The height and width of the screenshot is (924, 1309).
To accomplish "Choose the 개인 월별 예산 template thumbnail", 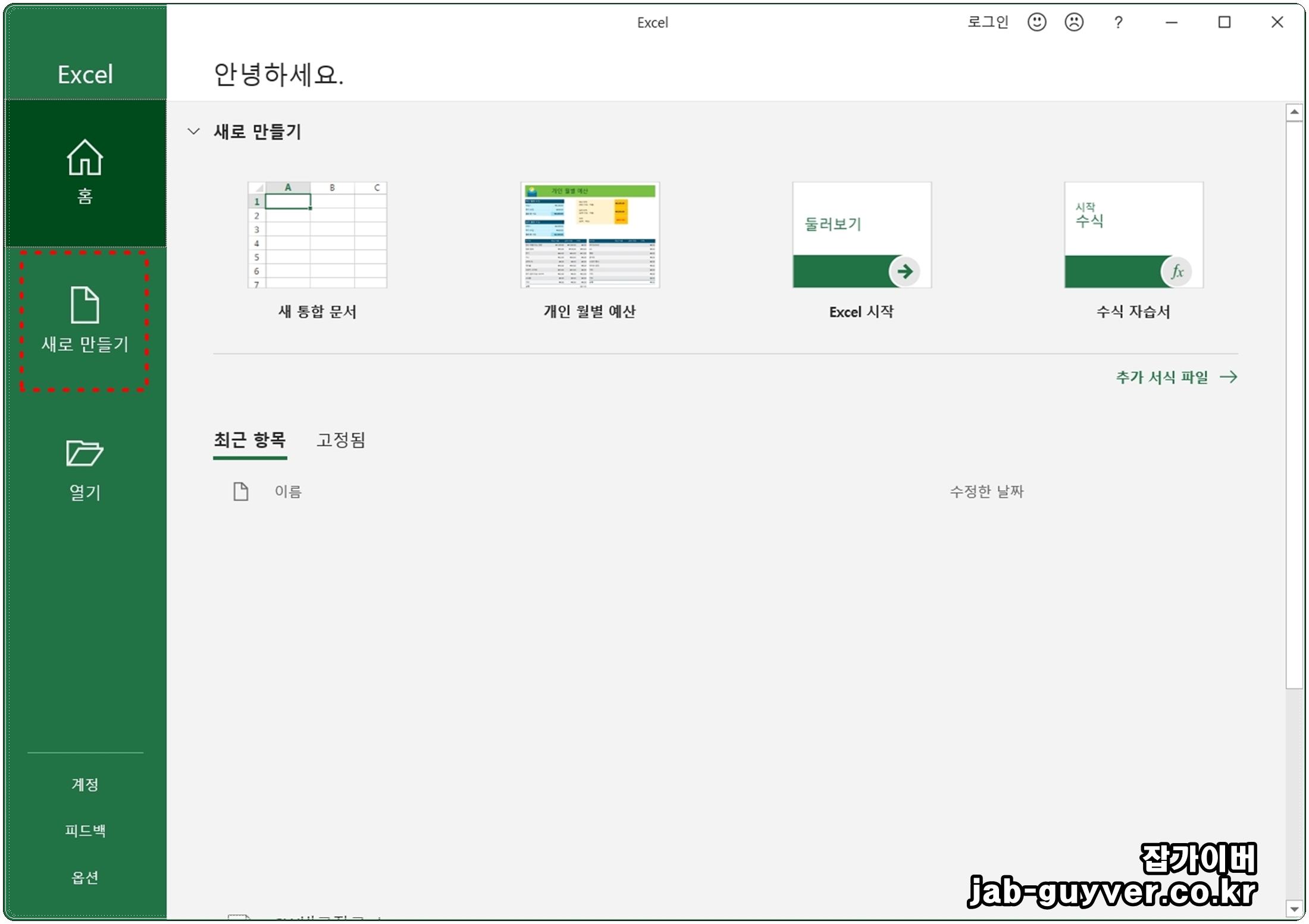I will tap(590, 236).
